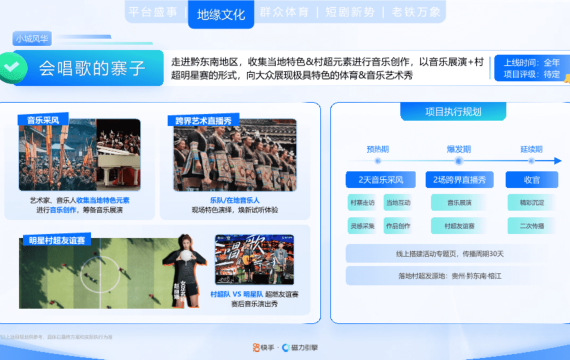Viewport: 570px width, 360px height.
Task: Click the 项目执行规划 panel header
Action: [453, 112]
